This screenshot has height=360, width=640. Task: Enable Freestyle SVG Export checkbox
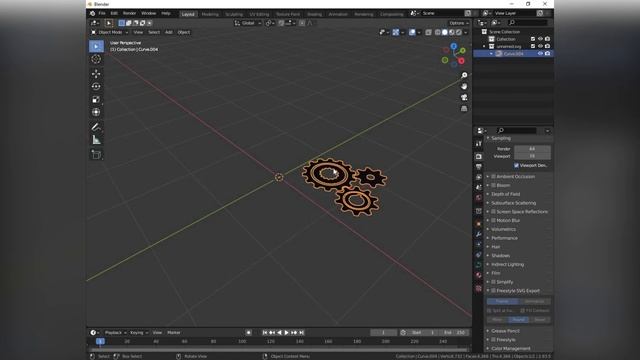[493, 291]
